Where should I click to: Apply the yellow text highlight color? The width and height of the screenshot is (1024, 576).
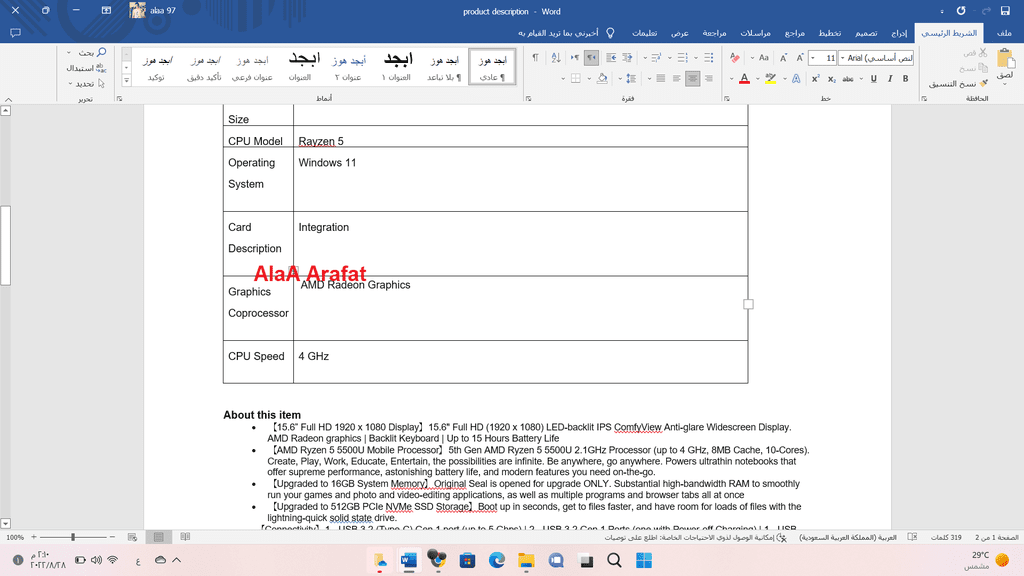pos(771,78)
